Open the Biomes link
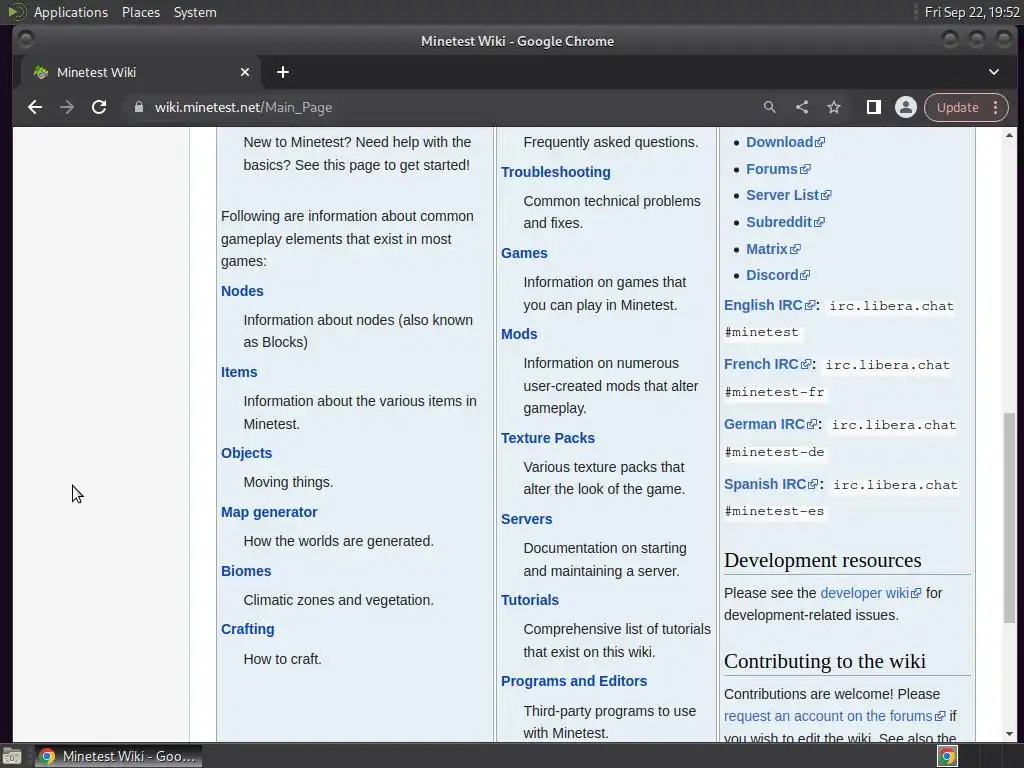1024x768 pixels. (246, 571)
